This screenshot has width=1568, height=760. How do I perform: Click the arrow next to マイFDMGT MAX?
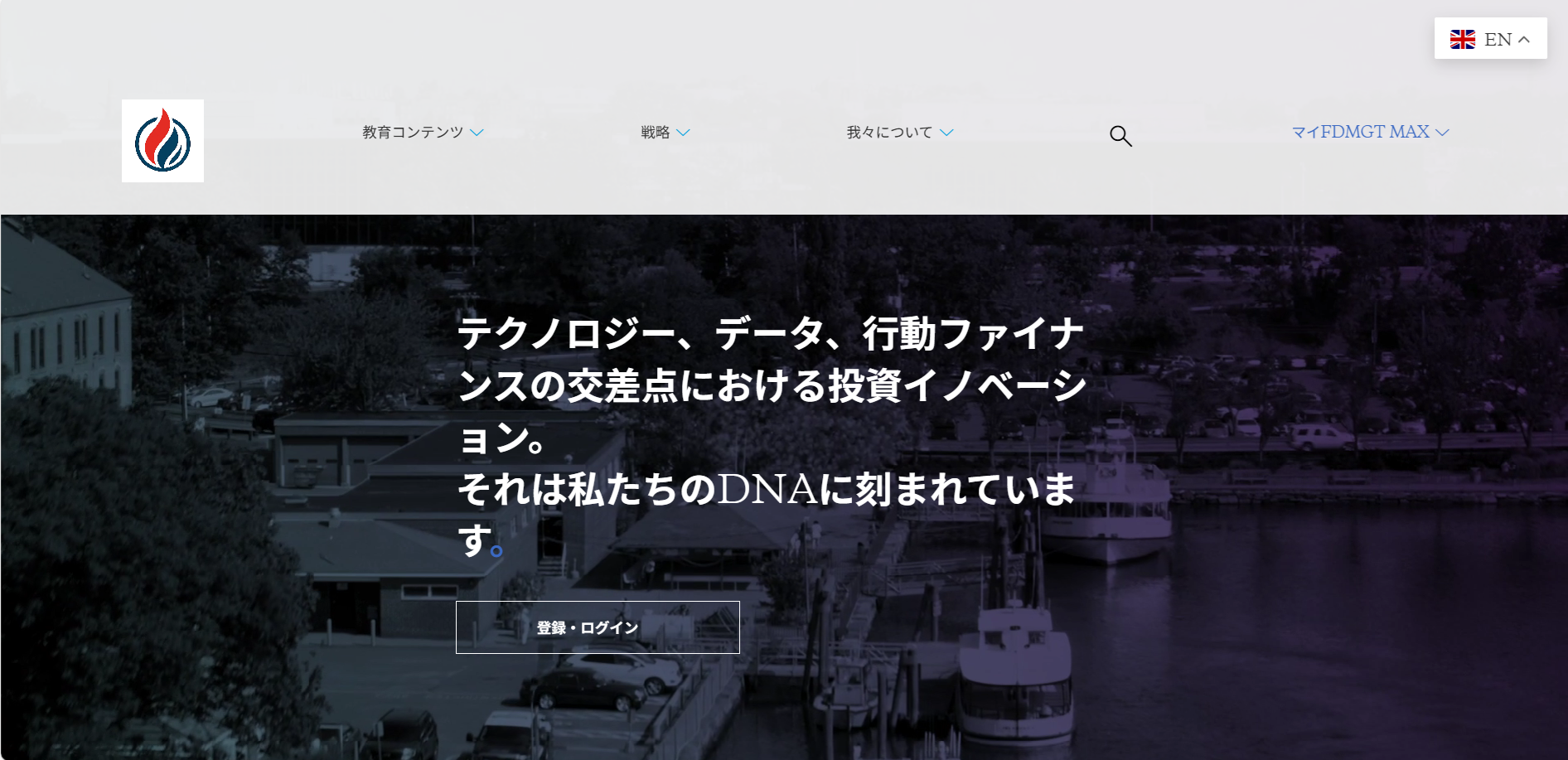point(1443,133)
